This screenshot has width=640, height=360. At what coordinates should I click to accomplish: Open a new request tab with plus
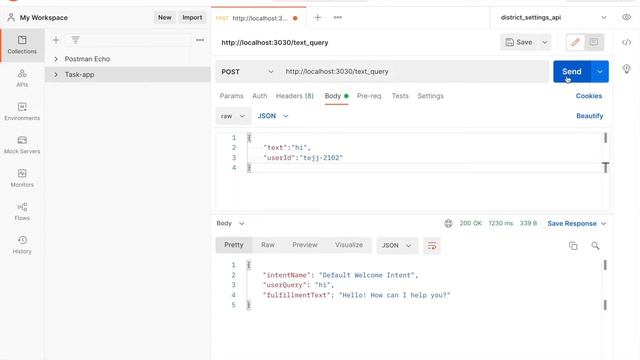coord(318,18)
